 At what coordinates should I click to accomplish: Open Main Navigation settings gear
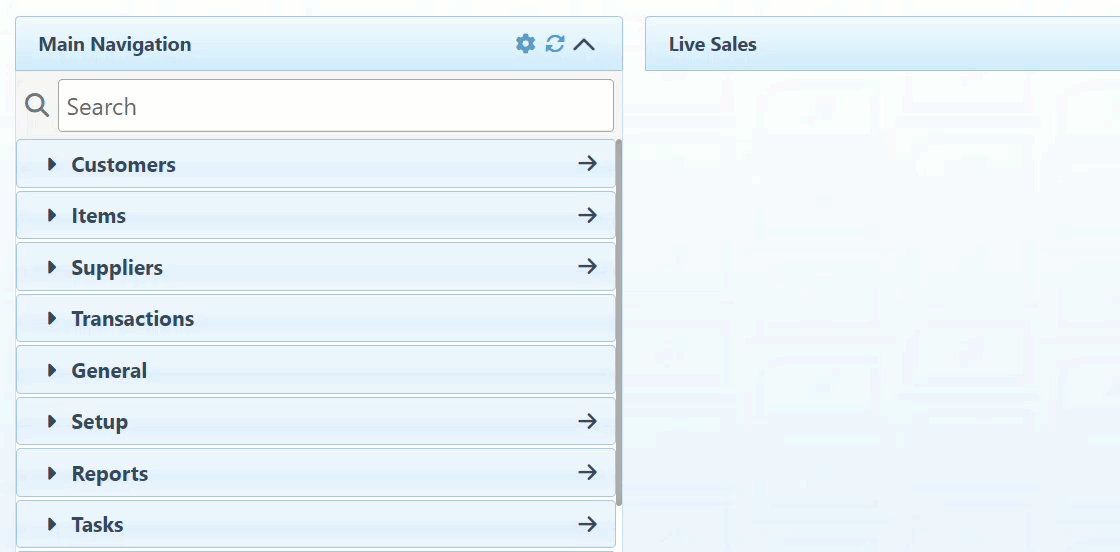click(525, 44)
